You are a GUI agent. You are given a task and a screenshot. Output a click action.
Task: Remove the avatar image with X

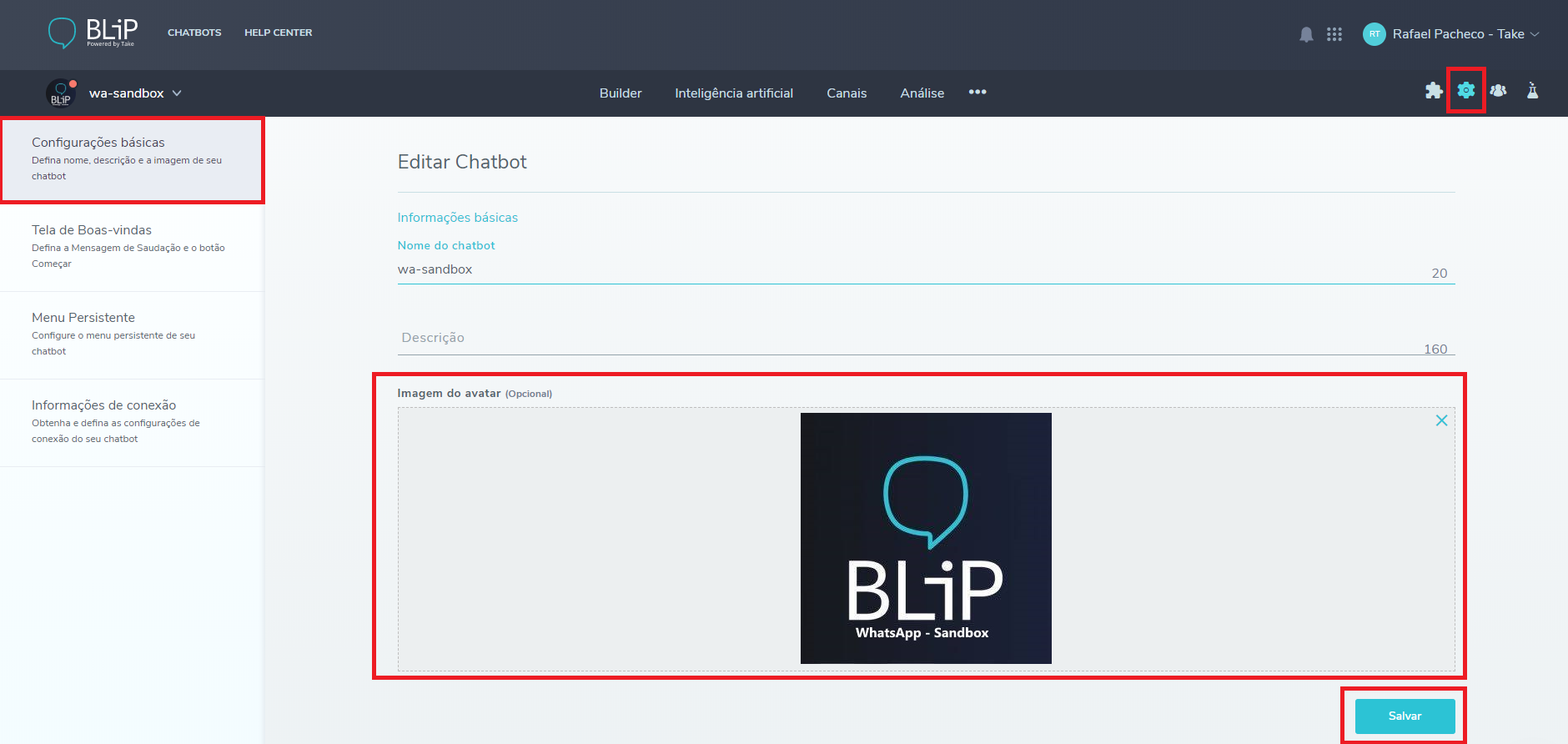[x=1441, y=420]
